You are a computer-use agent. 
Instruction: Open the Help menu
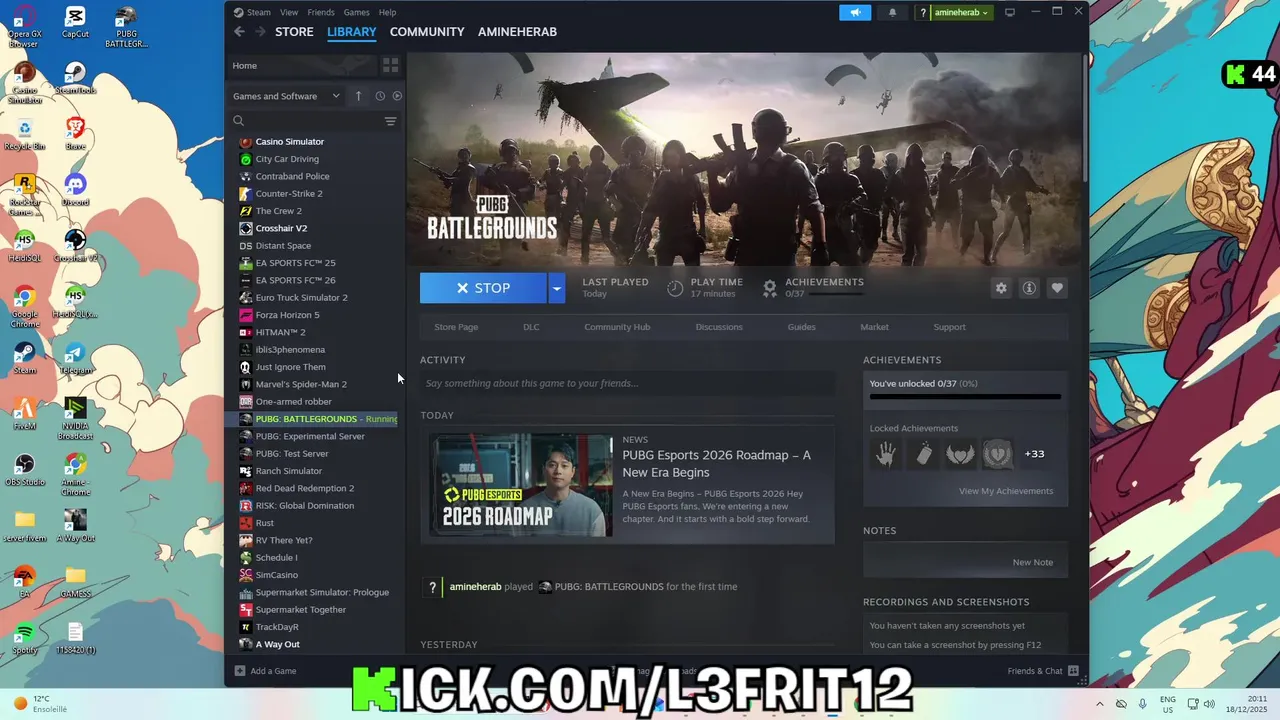387,12
